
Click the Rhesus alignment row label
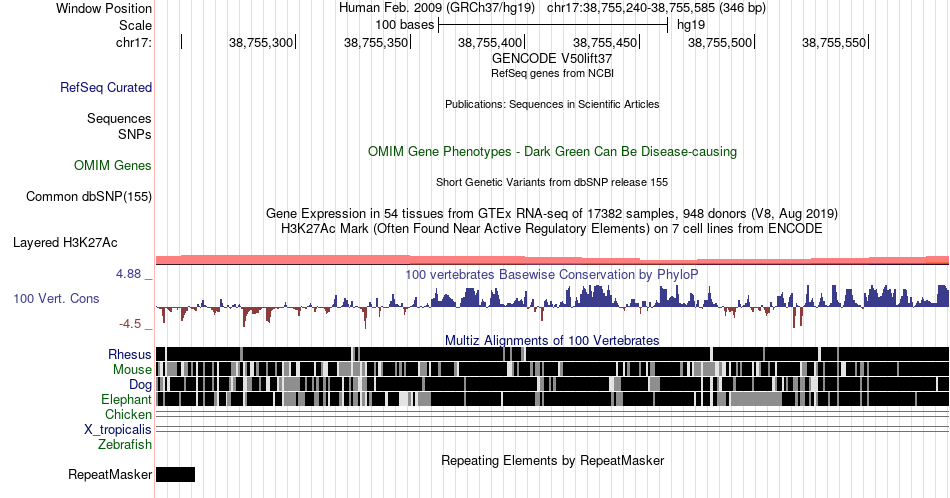coord(130,354)
